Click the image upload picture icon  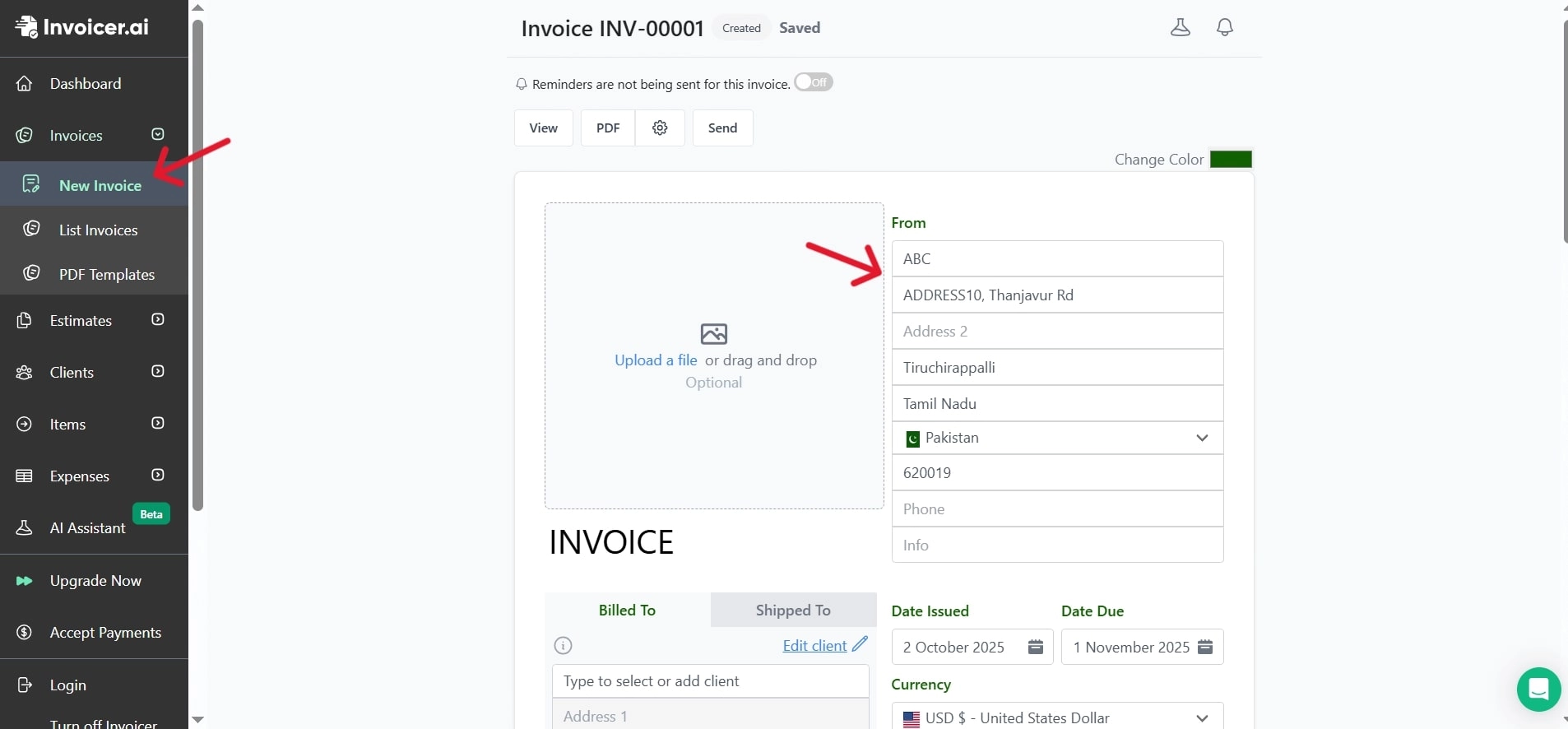[714, 333]
